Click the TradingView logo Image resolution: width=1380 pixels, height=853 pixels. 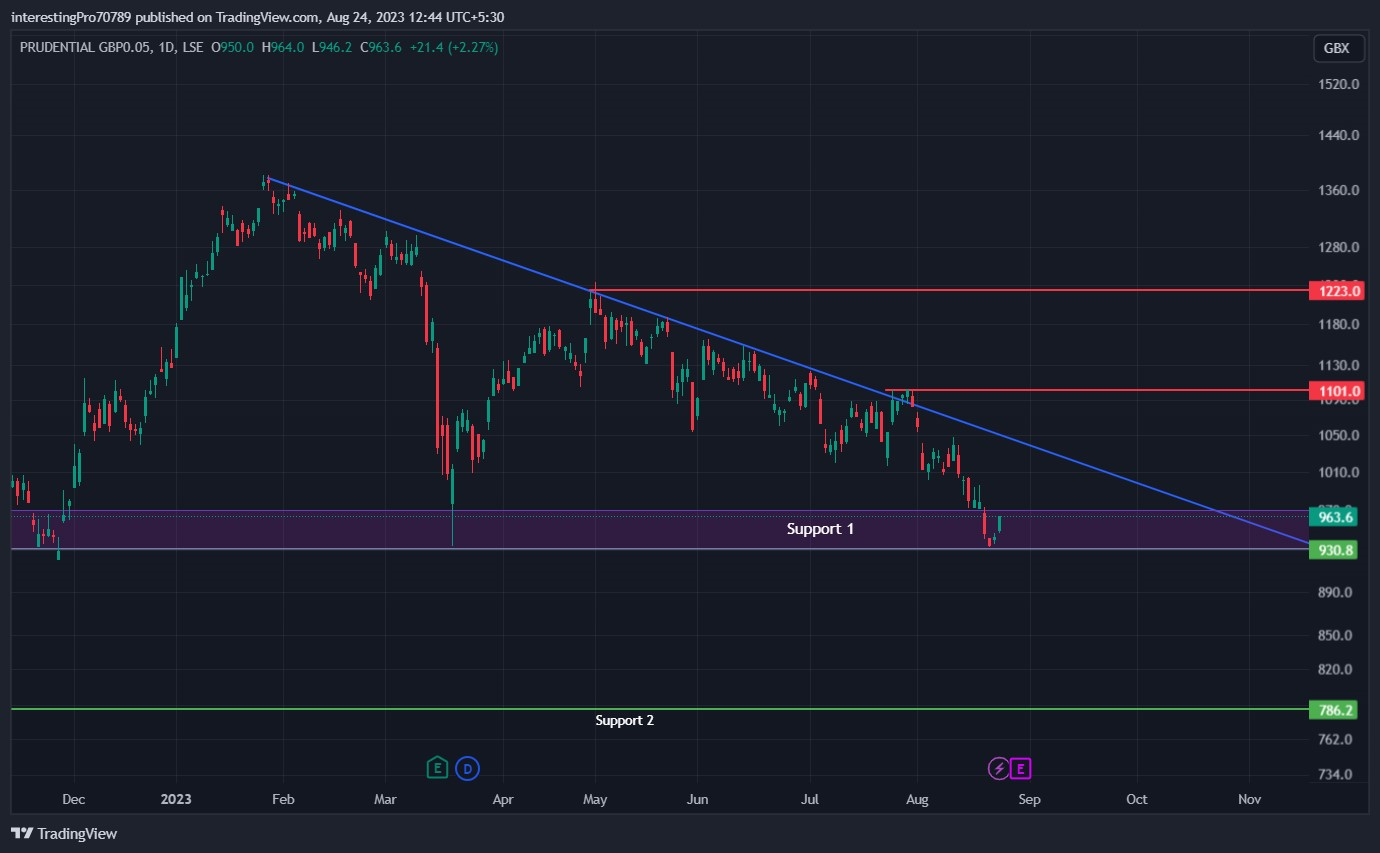(65, 833)
